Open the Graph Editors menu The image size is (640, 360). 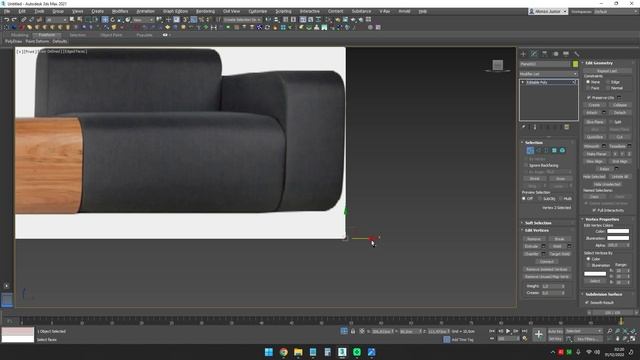click(x=176, y=11)
